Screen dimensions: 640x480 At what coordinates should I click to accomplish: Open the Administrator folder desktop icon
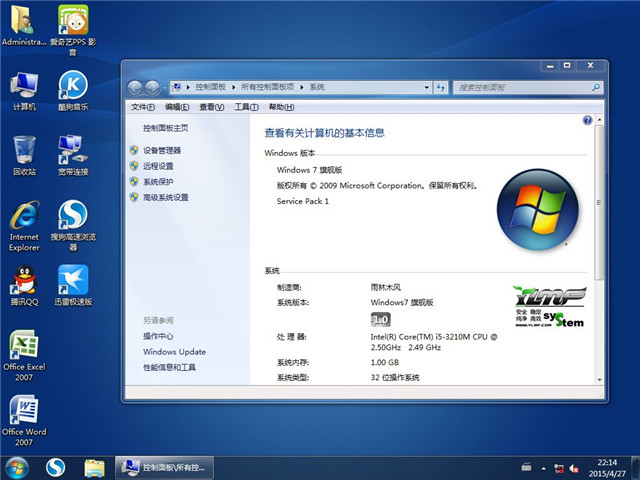[24, 25]
